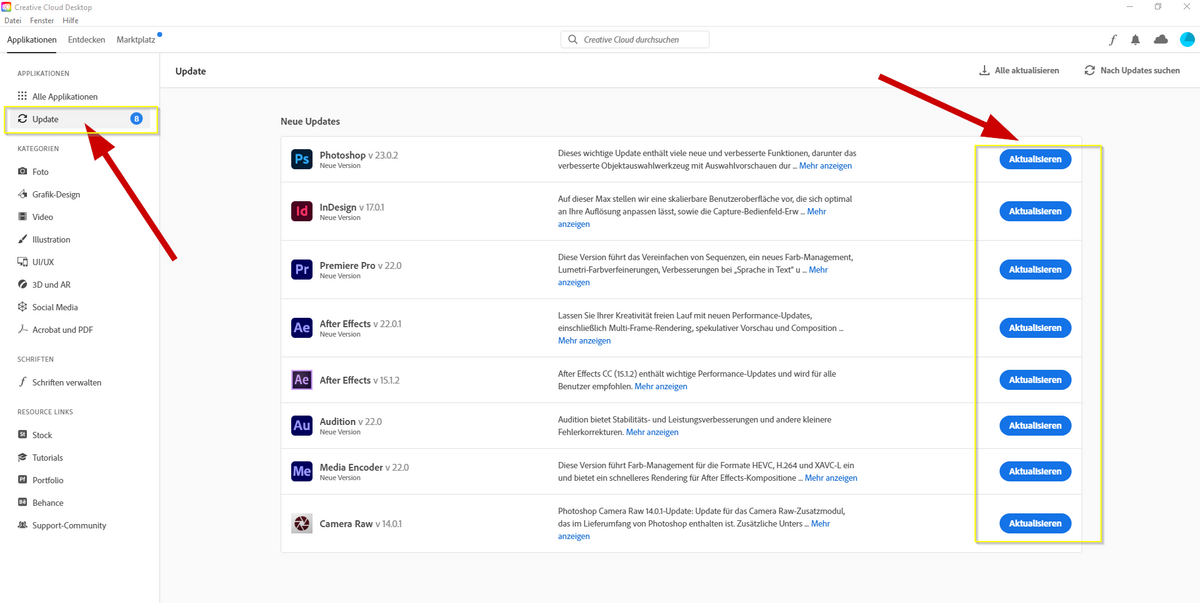Select the After Effects v 15.1.2 icon
This screenshot has height=603, width=1200.
tap(301, 380)
